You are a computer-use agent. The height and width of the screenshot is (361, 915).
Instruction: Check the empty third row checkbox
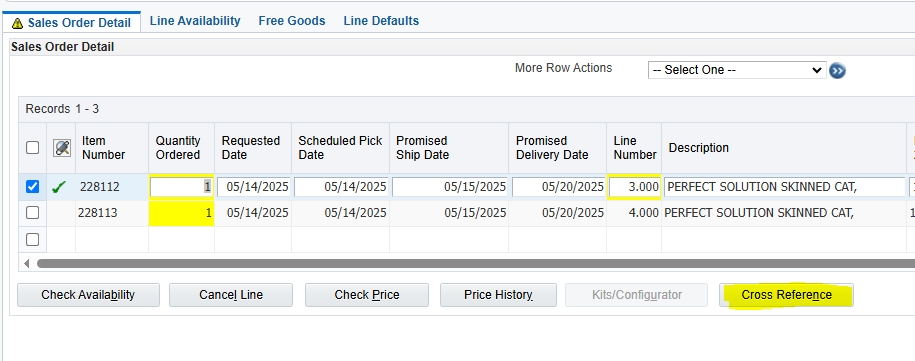33,239
